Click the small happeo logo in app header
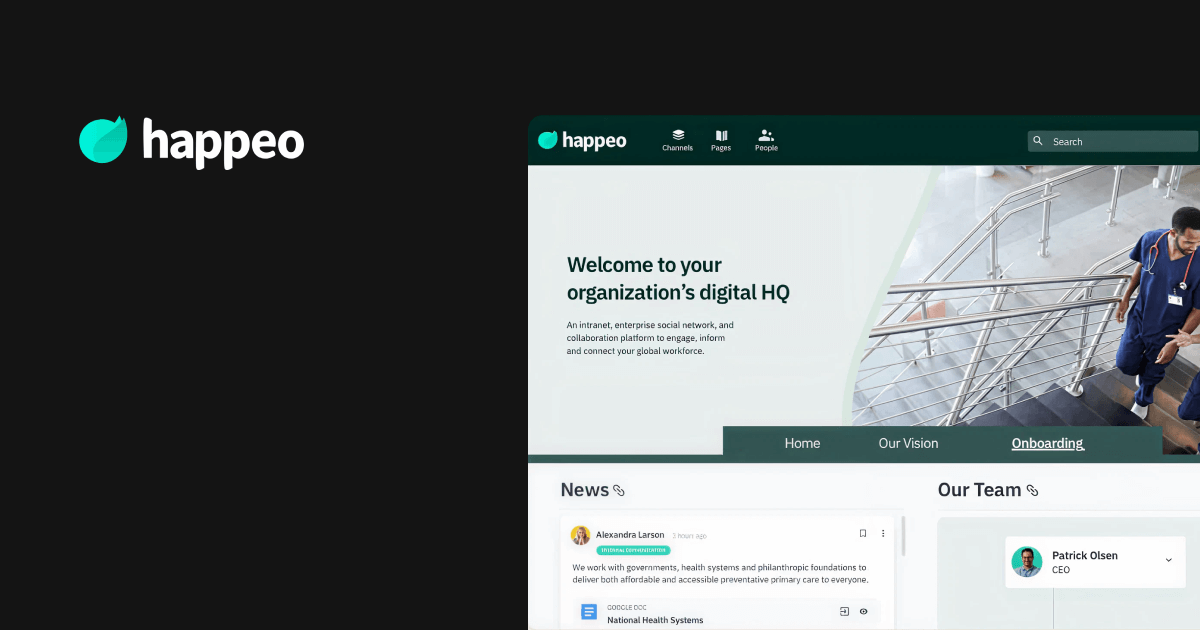1200x630 pixels. (582, 141)
